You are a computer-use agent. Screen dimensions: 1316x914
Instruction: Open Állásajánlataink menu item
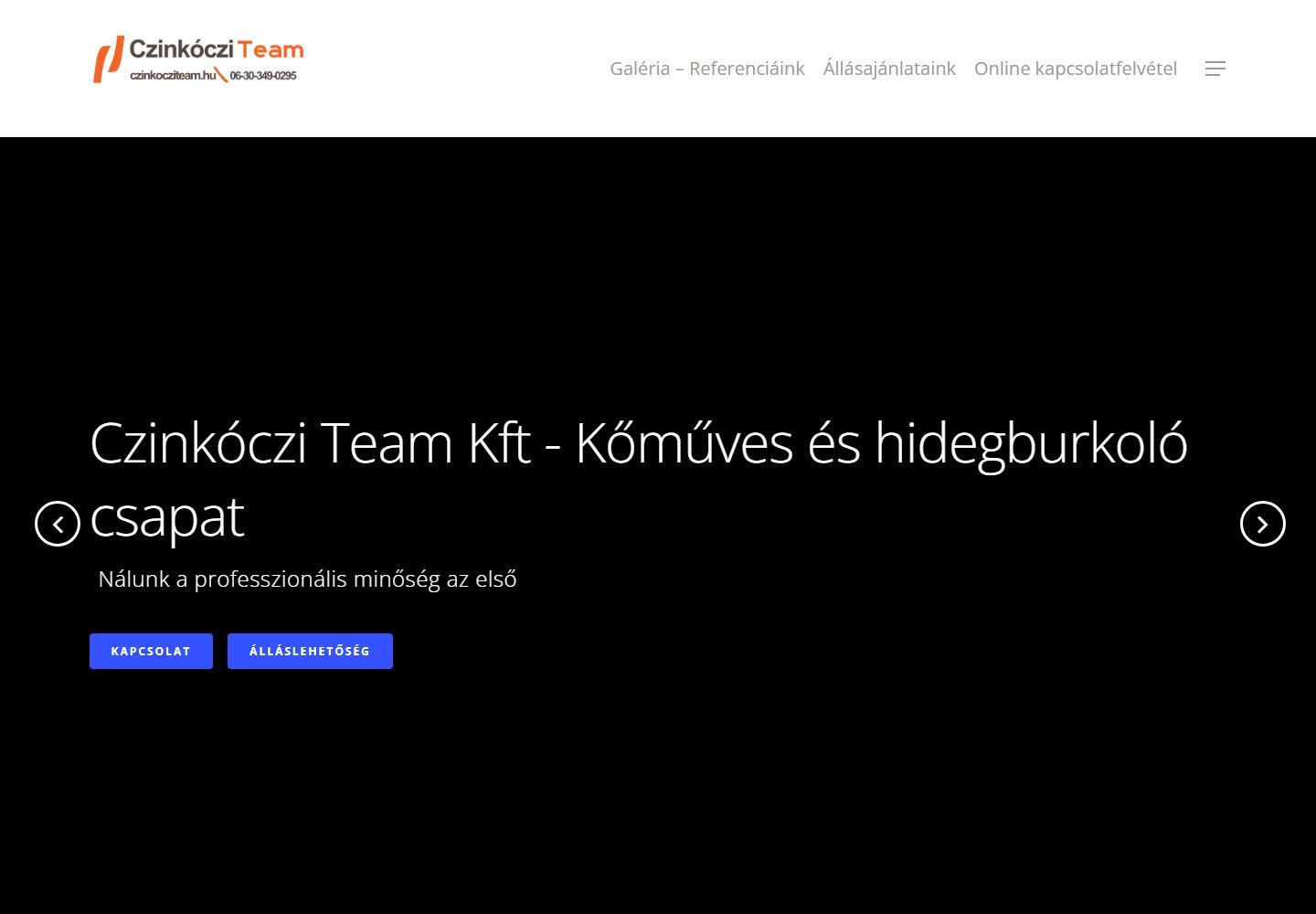889,69
